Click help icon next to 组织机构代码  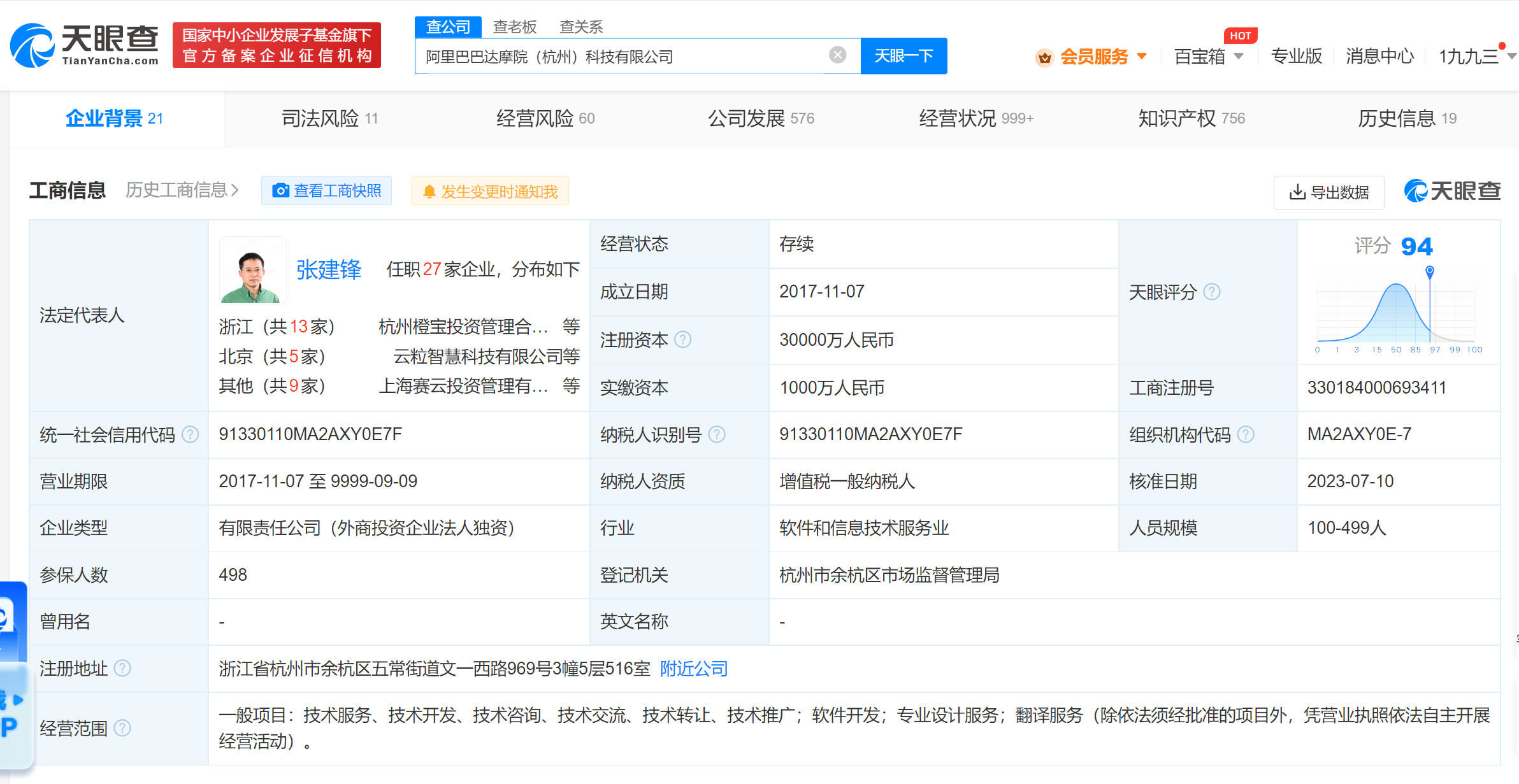(x=1246, y=434)
